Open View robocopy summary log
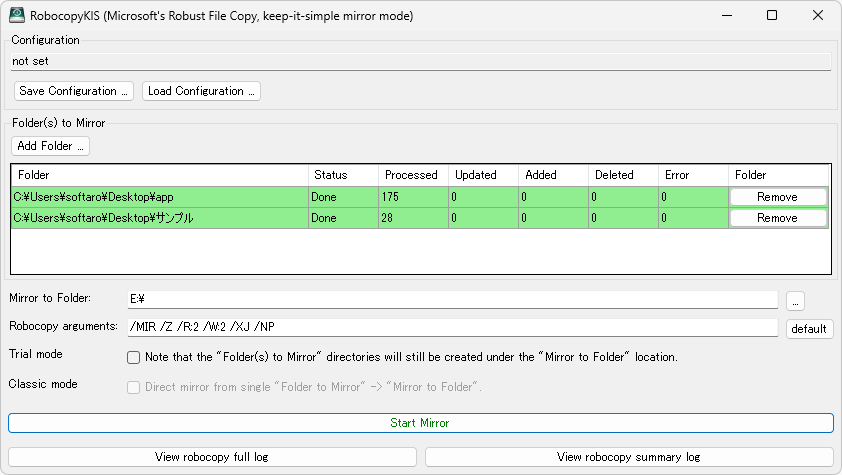 click(x=628, y=457)
